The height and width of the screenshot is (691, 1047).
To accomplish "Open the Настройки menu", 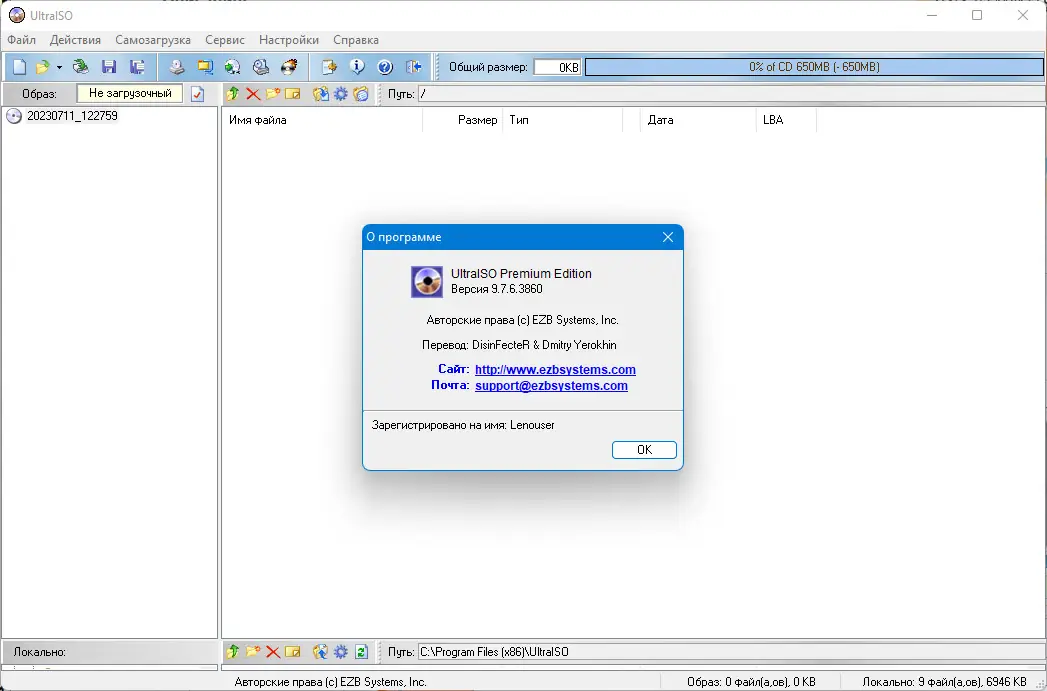I will [x=289, y=40].
